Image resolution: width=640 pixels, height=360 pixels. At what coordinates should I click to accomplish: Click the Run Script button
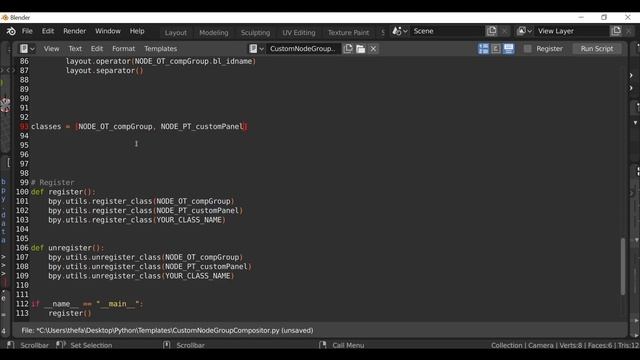click(597, 49)
